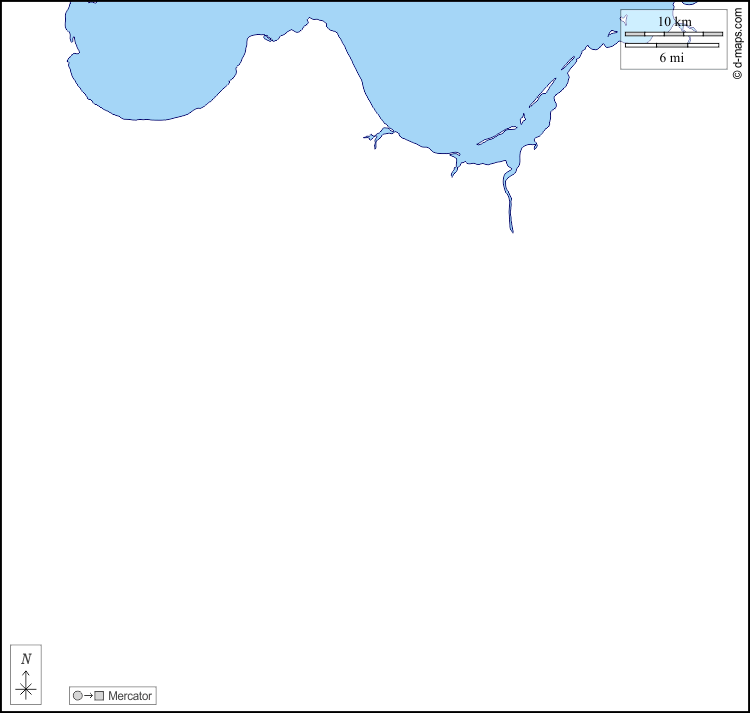Click the kilometer scale bar
Viewport: 750px width, 713px height.
(673, 34)
